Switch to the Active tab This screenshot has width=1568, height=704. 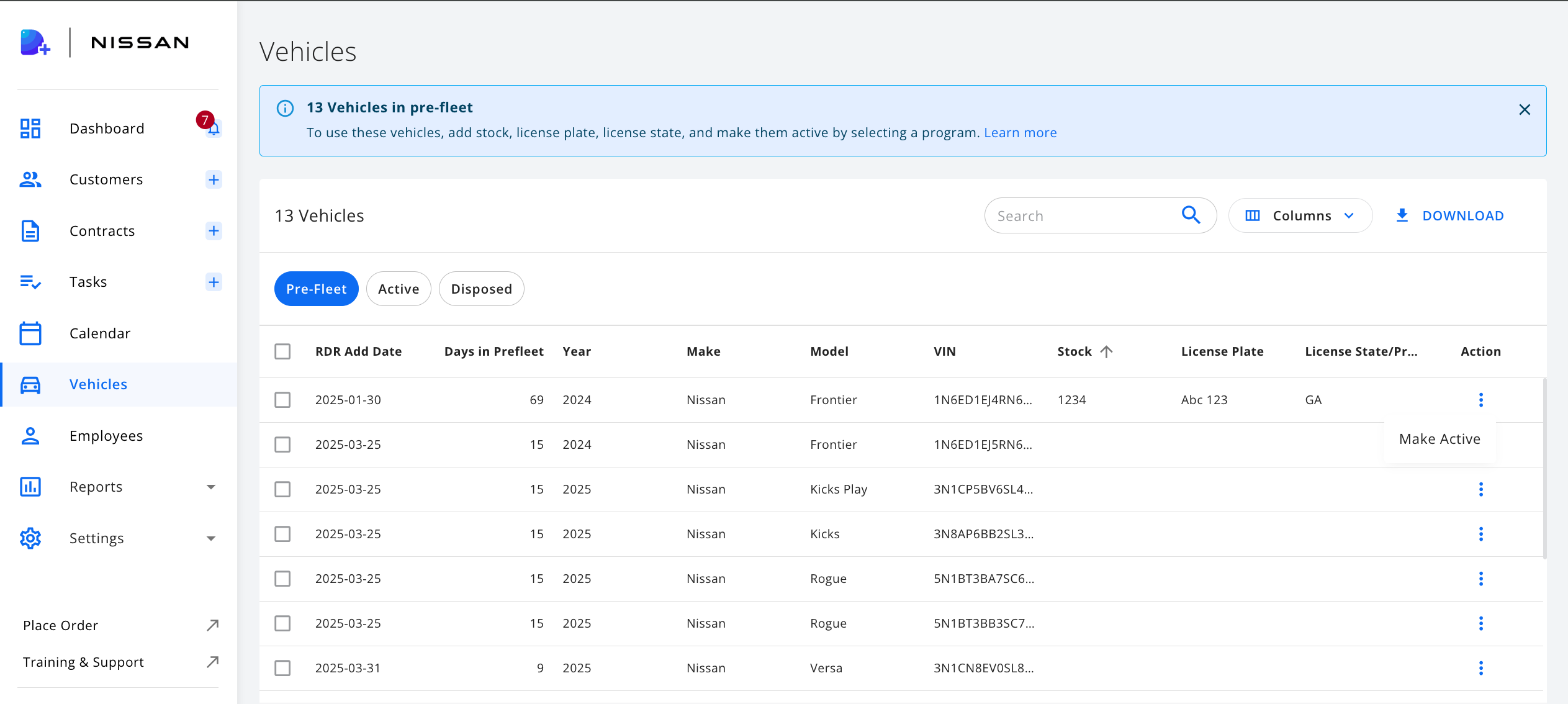399,289
